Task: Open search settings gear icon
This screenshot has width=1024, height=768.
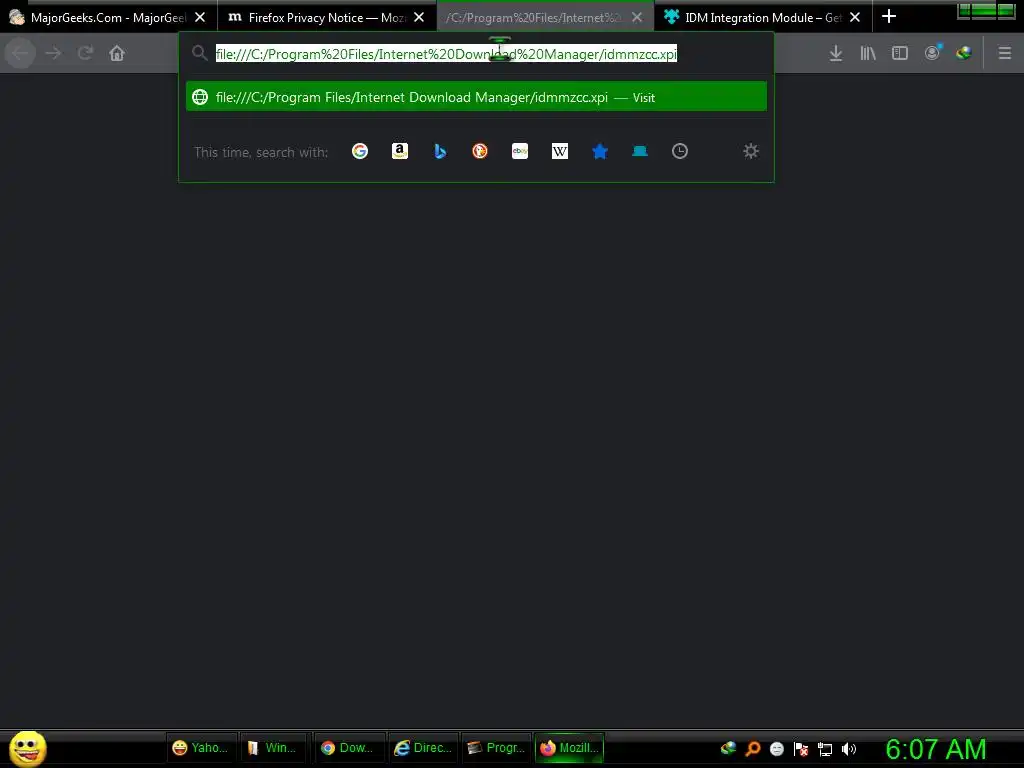Action: [751, 152]
